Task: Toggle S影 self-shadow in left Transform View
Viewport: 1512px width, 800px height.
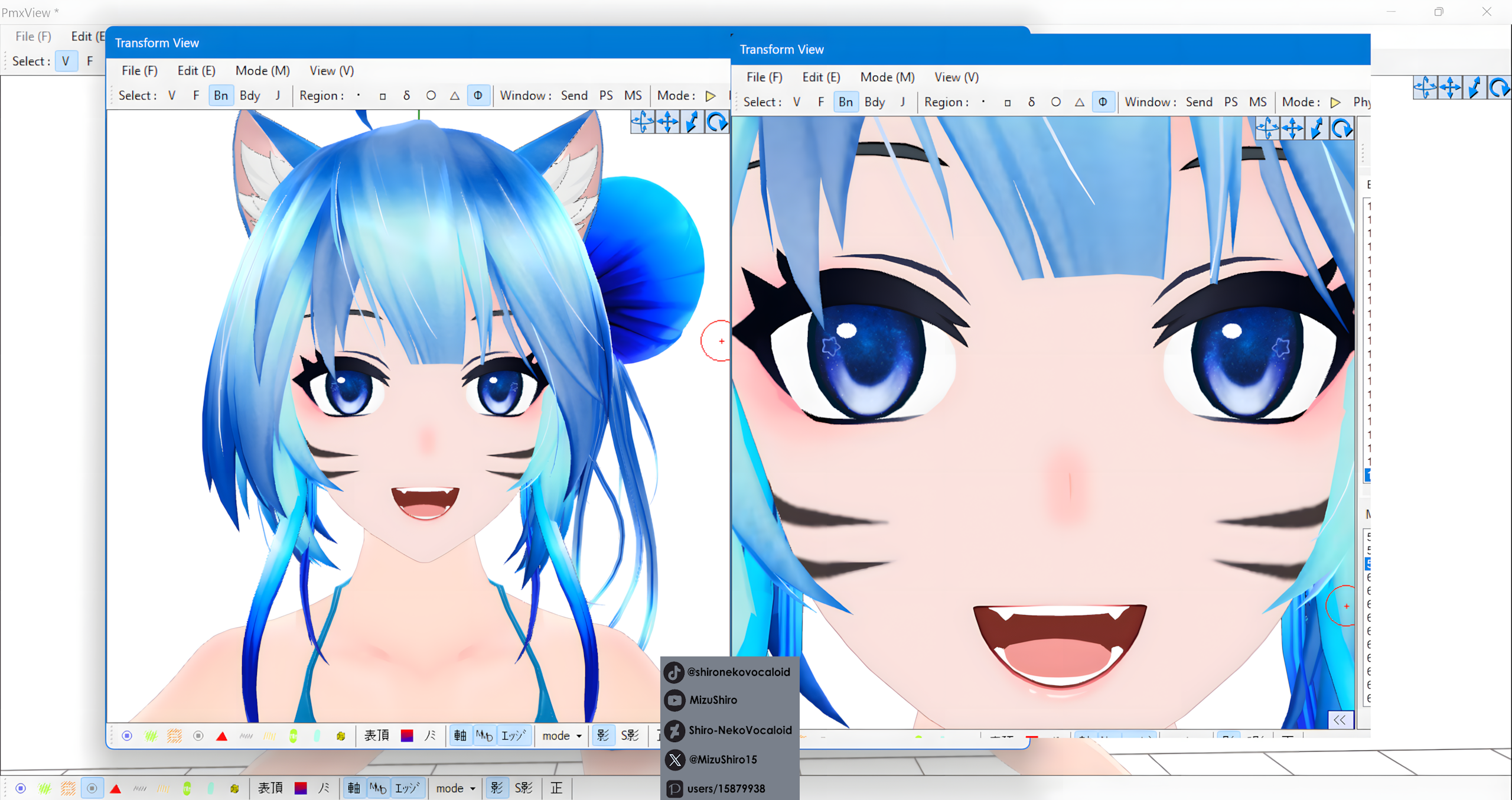Action: (630, 736)
